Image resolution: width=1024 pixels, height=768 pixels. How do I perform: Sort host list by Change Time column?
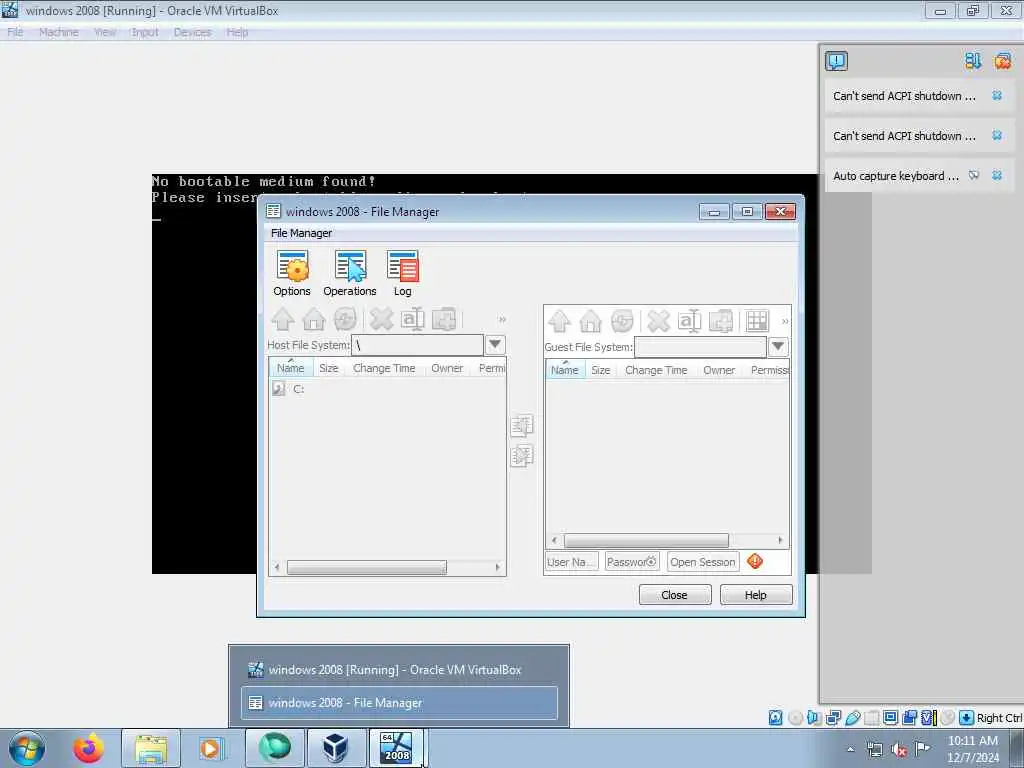tap(384, 368)
